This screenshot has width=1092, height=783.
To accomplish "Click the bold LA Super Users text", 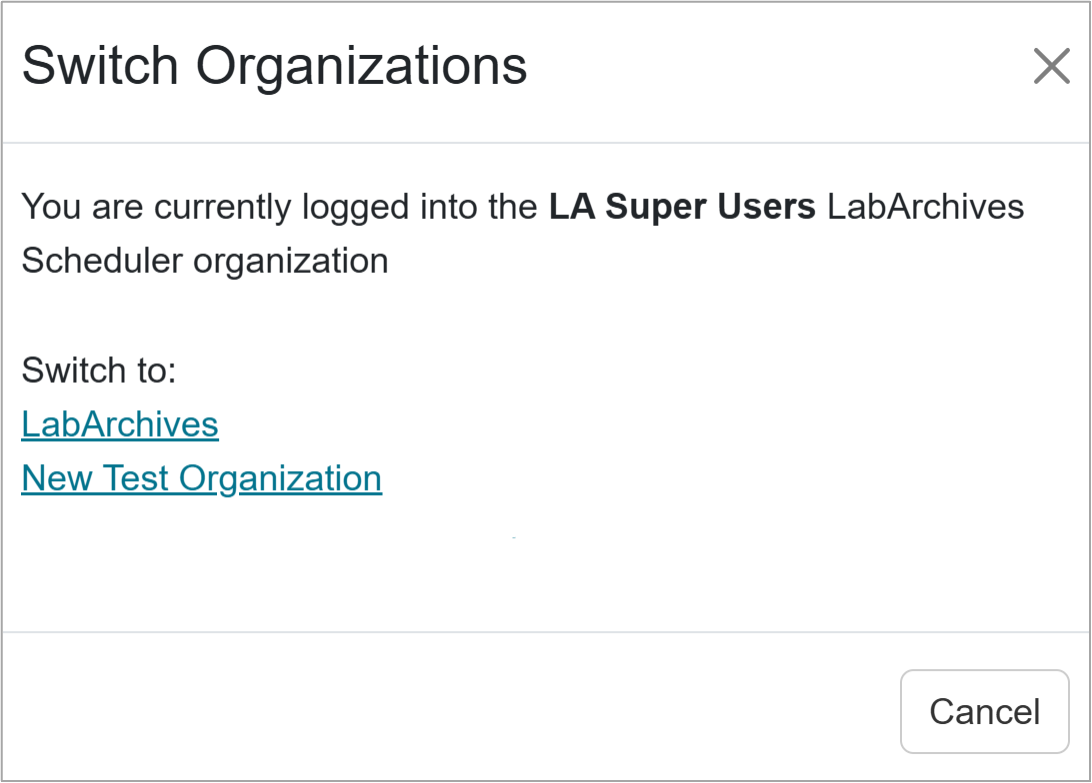I will pyautogui.click(x=681, y=206).
